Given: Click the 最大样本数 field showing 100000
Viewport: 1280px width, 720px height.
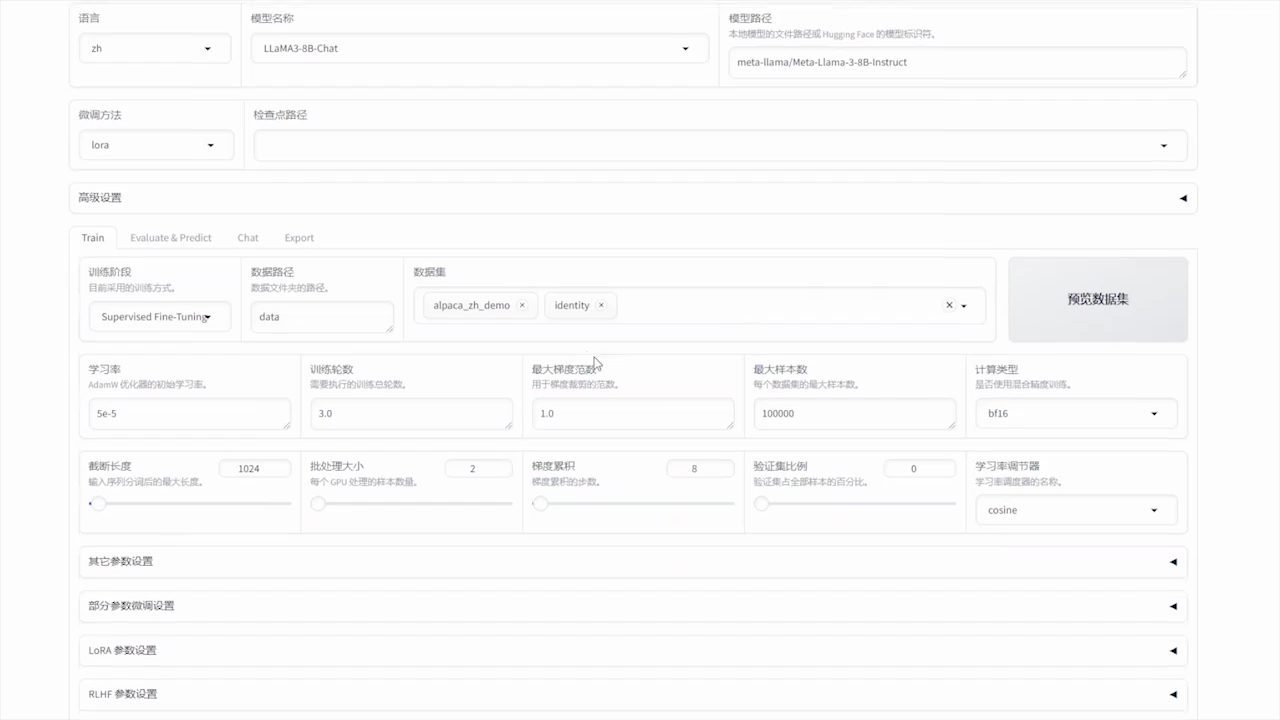Looking at the screenshot, I should coord(855,414).
